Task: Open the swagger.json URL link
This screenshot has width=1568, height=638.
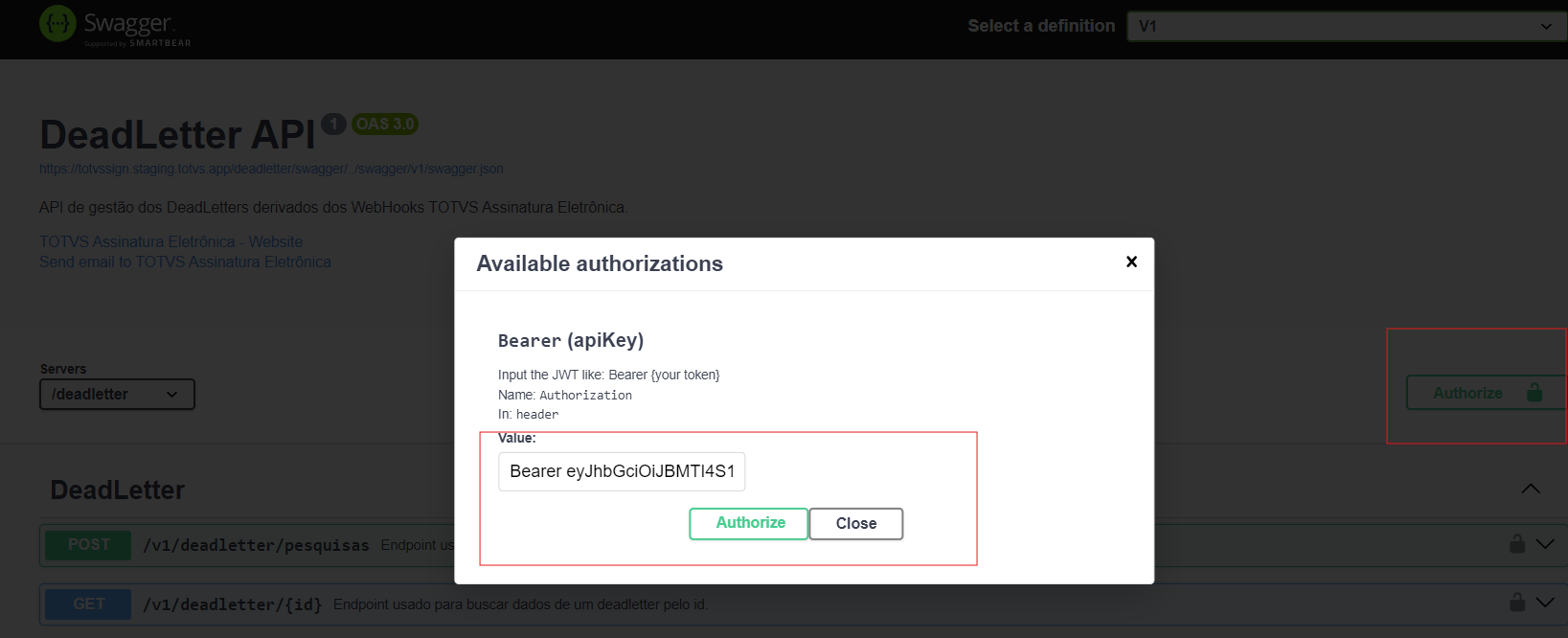Action: 271,169
